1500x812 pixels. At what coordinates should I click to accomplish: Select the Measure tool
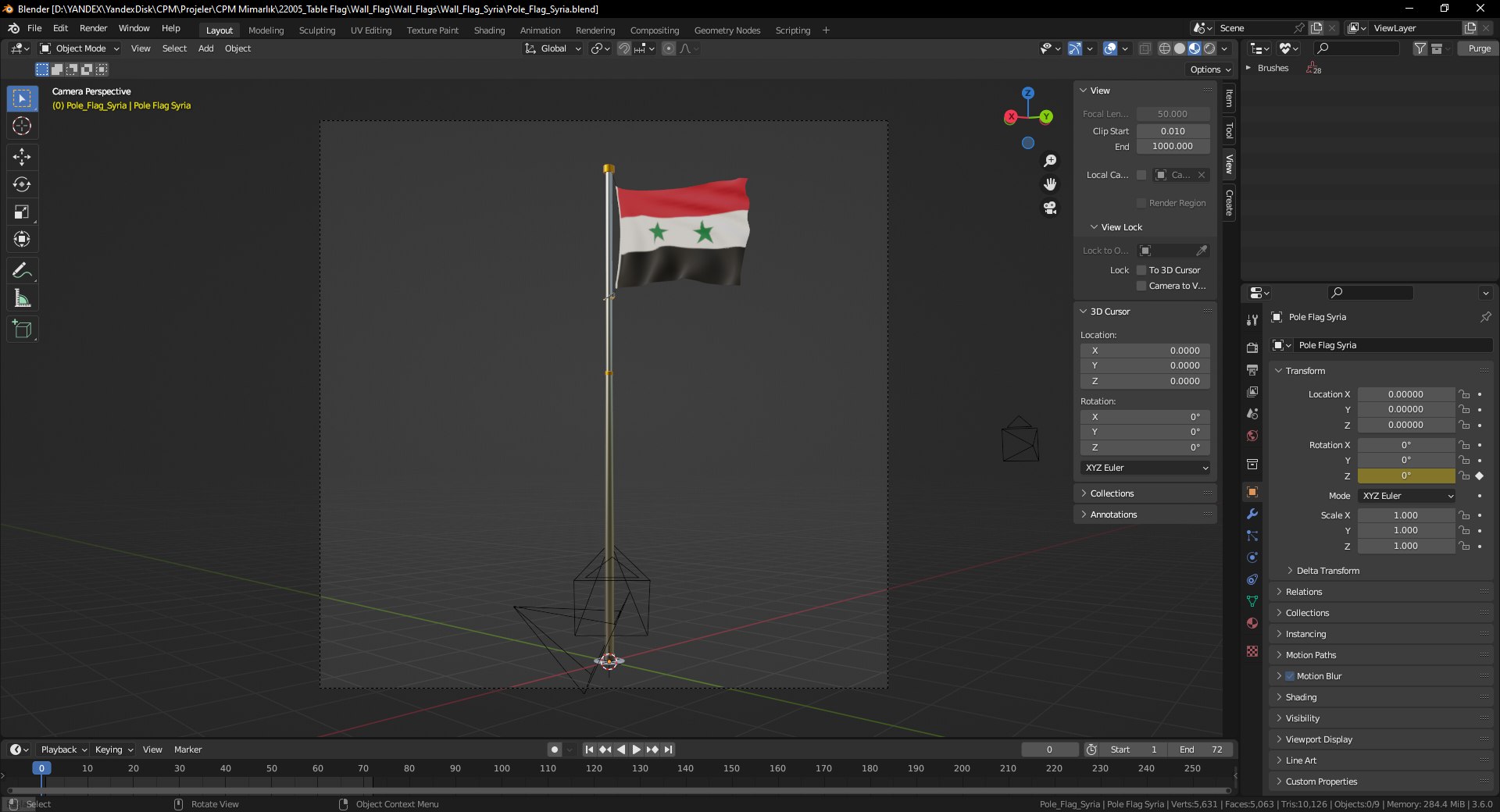pos(22,298)
